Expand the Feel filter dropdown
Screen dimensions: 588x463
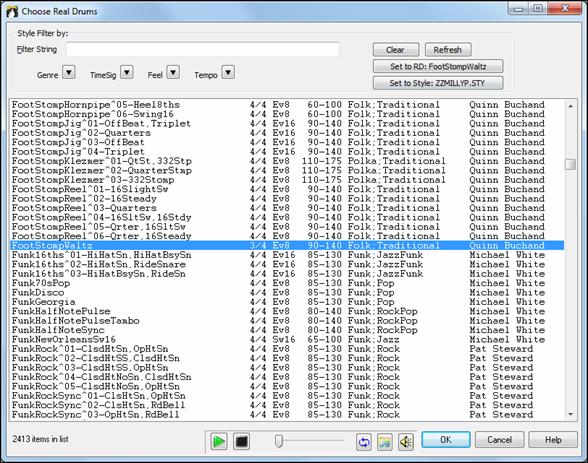coord(173,72)
